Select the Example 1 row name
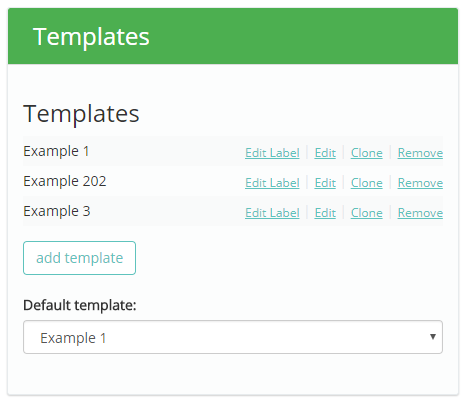The width and height of the screenshot is (466, 402). pyautogui.click(x=56, y=151)
